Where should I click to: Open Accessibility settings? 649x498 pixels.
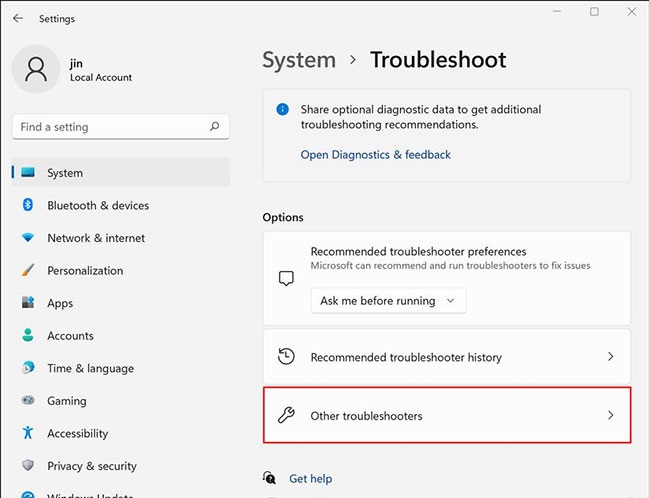coord(120,433)
